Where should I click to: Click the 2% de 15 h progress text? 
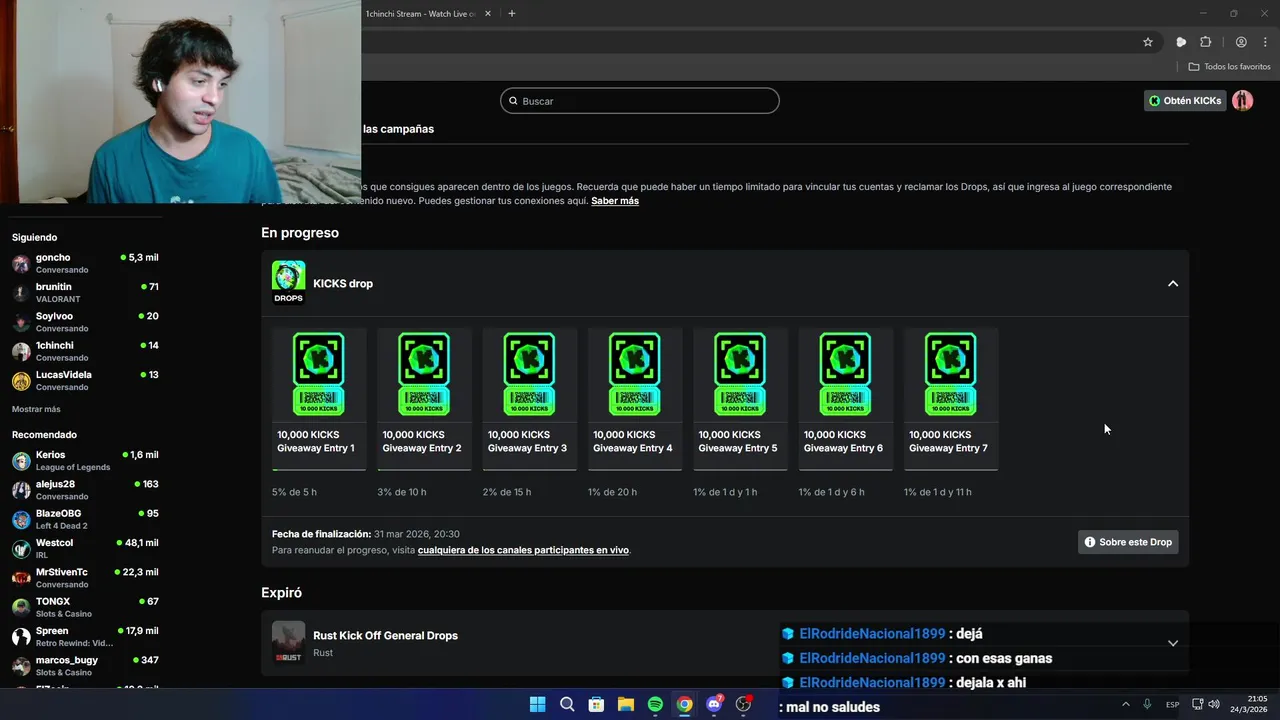tap(507, 492)
